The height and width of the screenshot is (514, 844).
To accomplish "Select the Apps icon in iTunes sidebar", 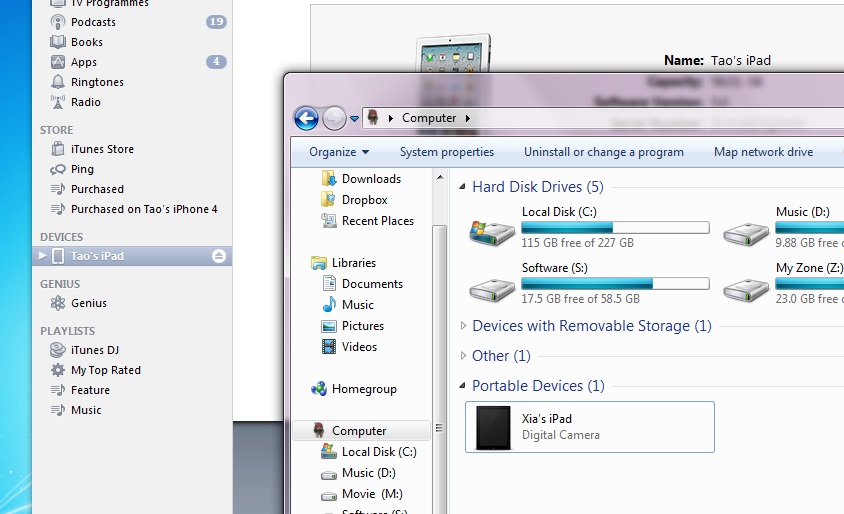I will [x=58, y=62].
